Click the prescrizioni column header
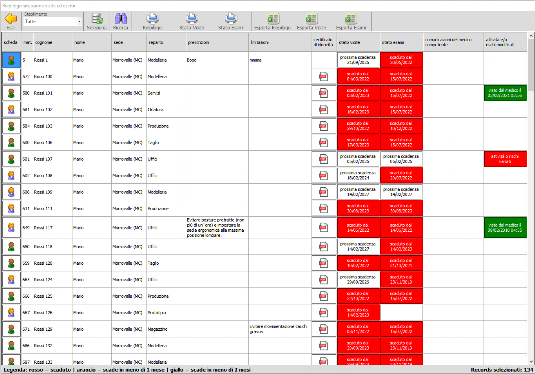The width and height of the screenshot is (535, 374). (217, 42)
